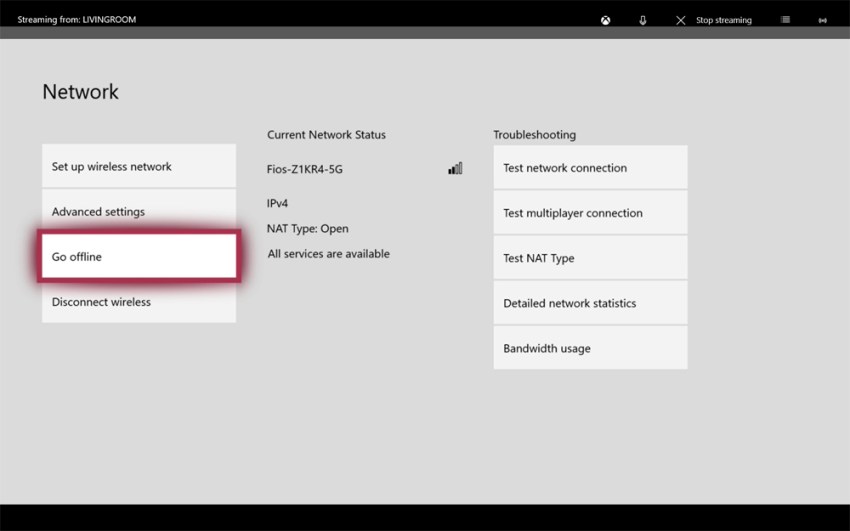
Task: Click the Fios-Z1KR4-5G network name
Action: [305, 169]
